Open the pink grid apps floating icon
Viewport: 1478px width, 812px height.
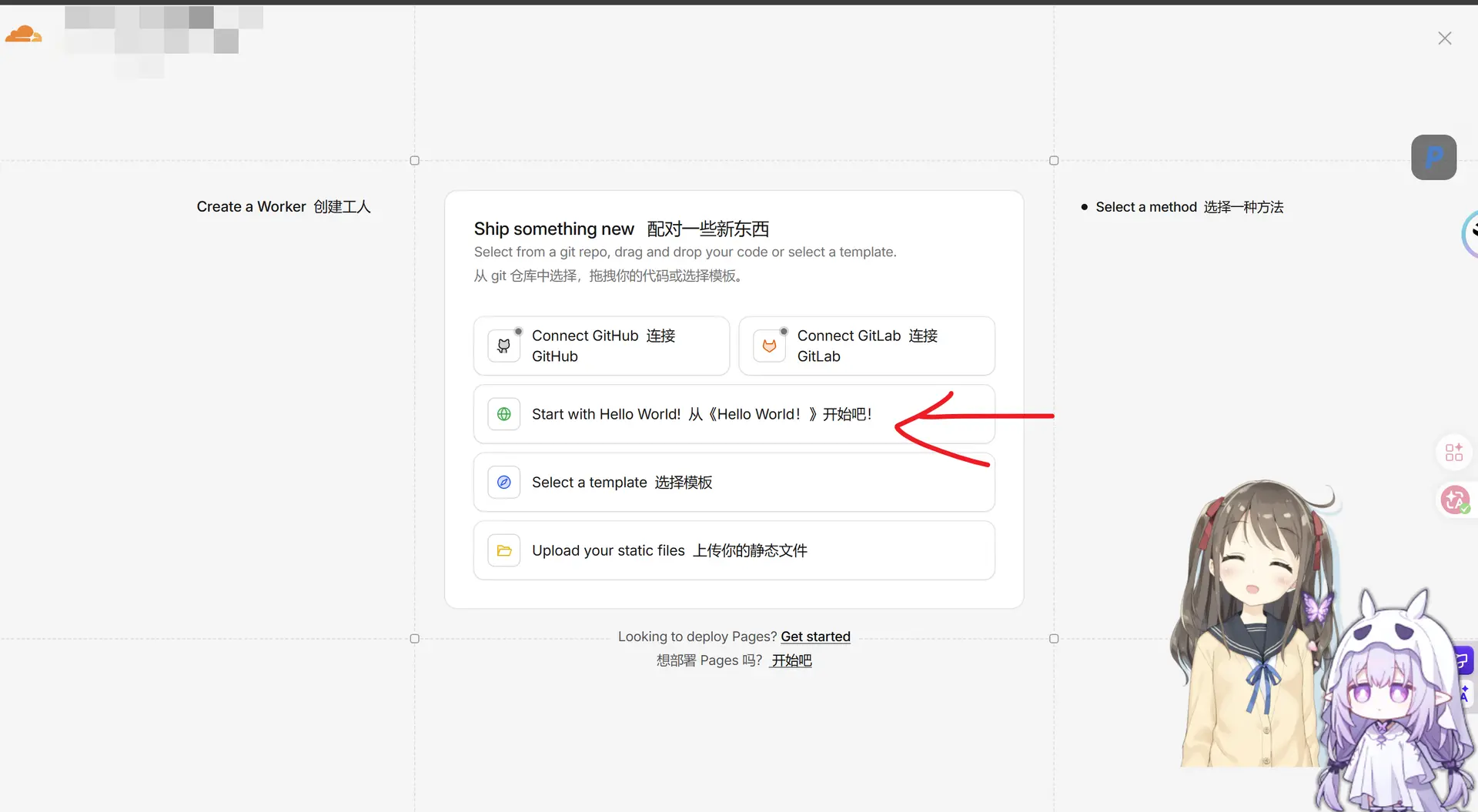1454,452
